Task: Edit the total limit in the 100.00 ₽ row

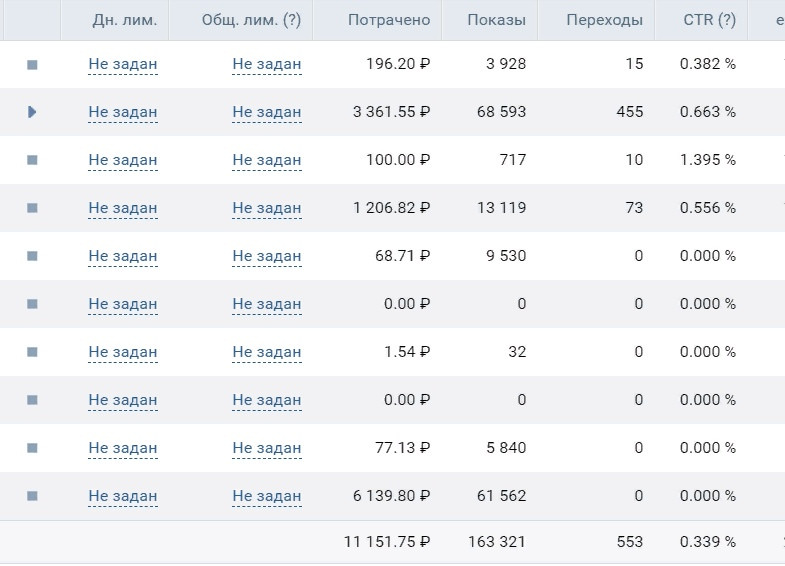Action: click(x=267, y=160)
